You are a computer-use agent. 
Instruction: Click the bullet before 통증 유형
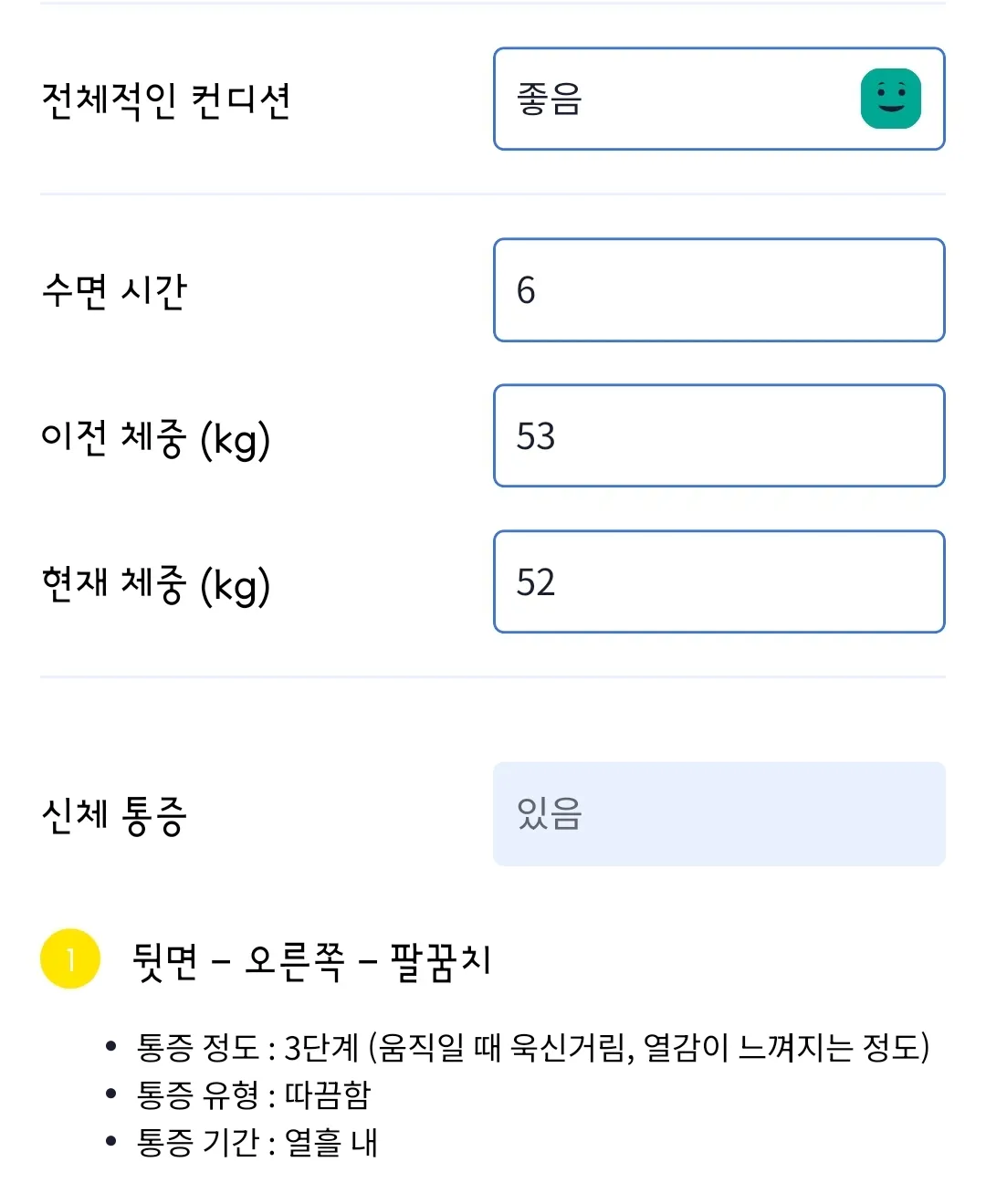pos(111,1094)
